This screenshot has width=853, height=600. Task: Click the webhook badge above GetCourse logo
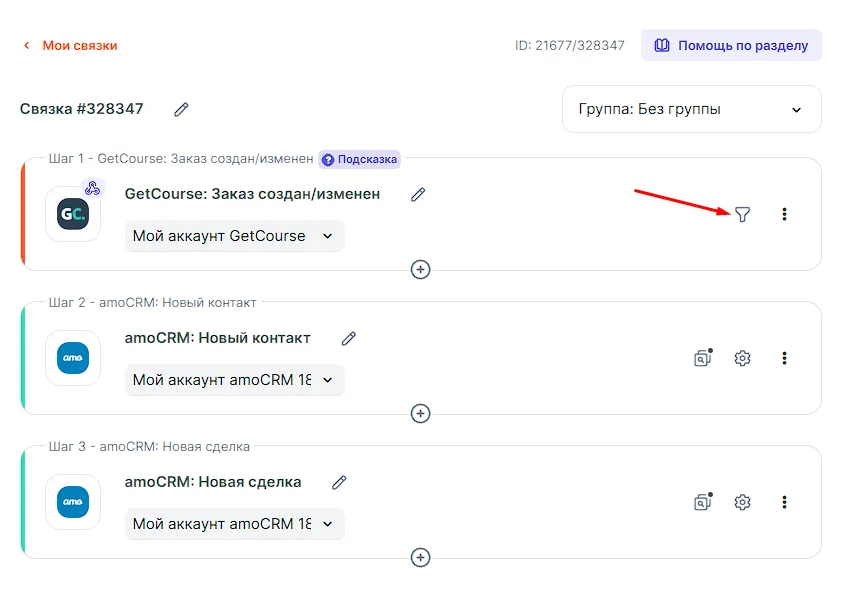tap(92, 189)
